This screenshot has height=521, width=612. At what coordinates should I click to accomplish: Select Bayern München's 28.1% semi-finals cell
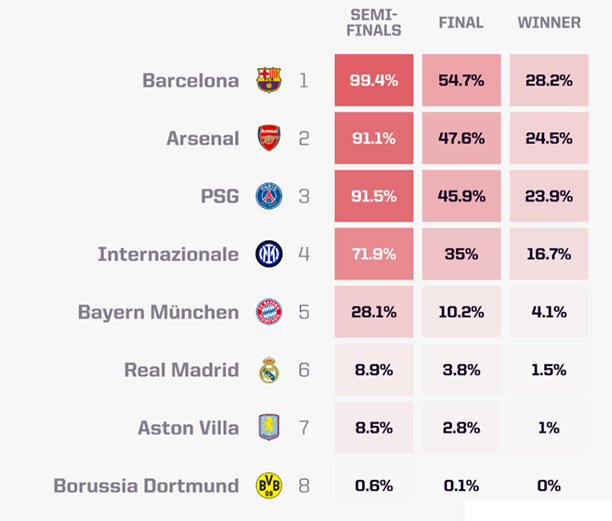(x=375, y=312)
